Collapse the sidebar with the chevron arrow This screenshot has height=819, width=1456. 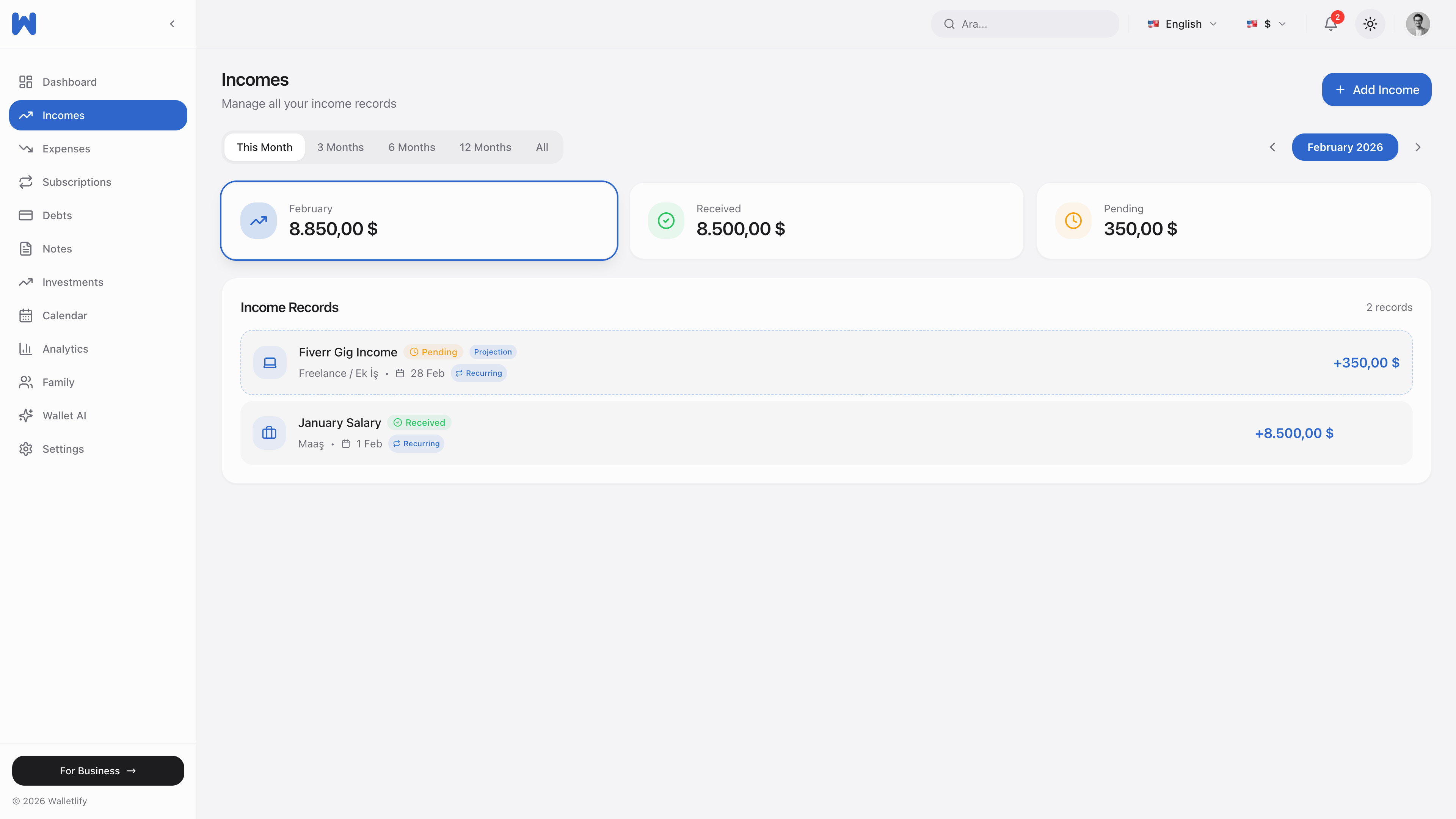(x=172, y=24)
